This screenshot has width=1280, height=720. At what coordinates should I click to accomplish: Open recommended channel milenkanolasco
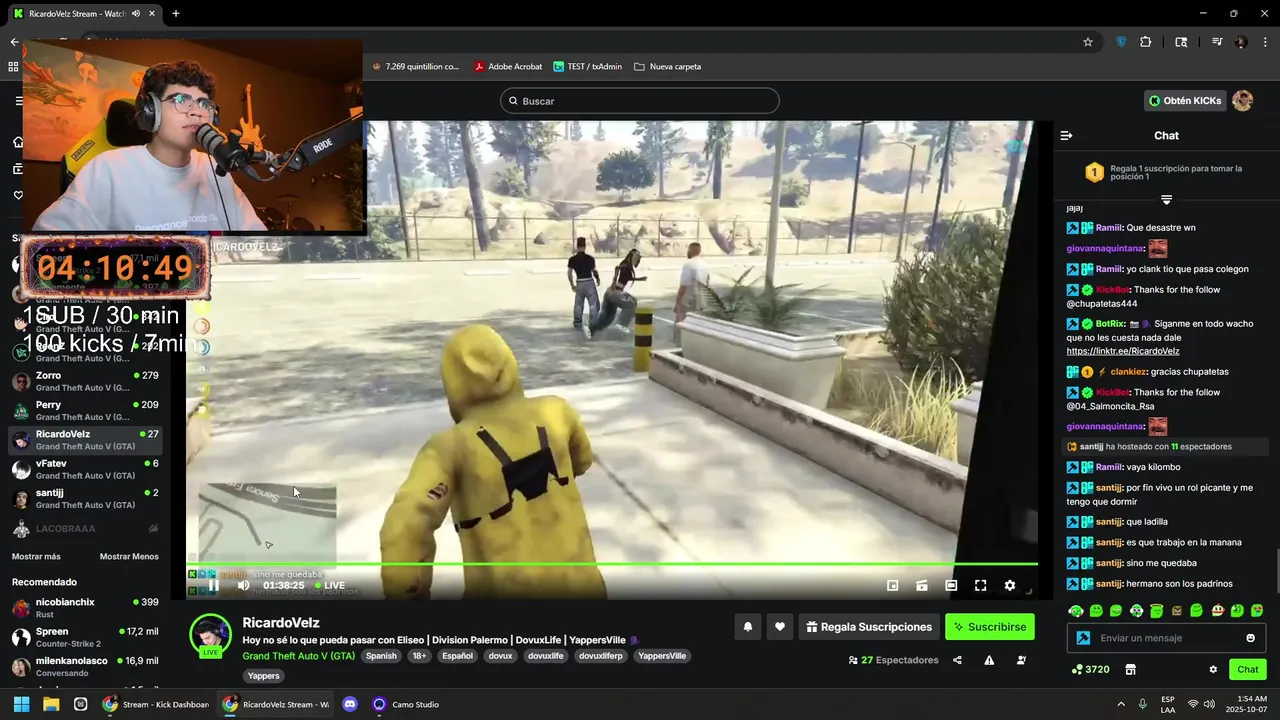point(85,666)
